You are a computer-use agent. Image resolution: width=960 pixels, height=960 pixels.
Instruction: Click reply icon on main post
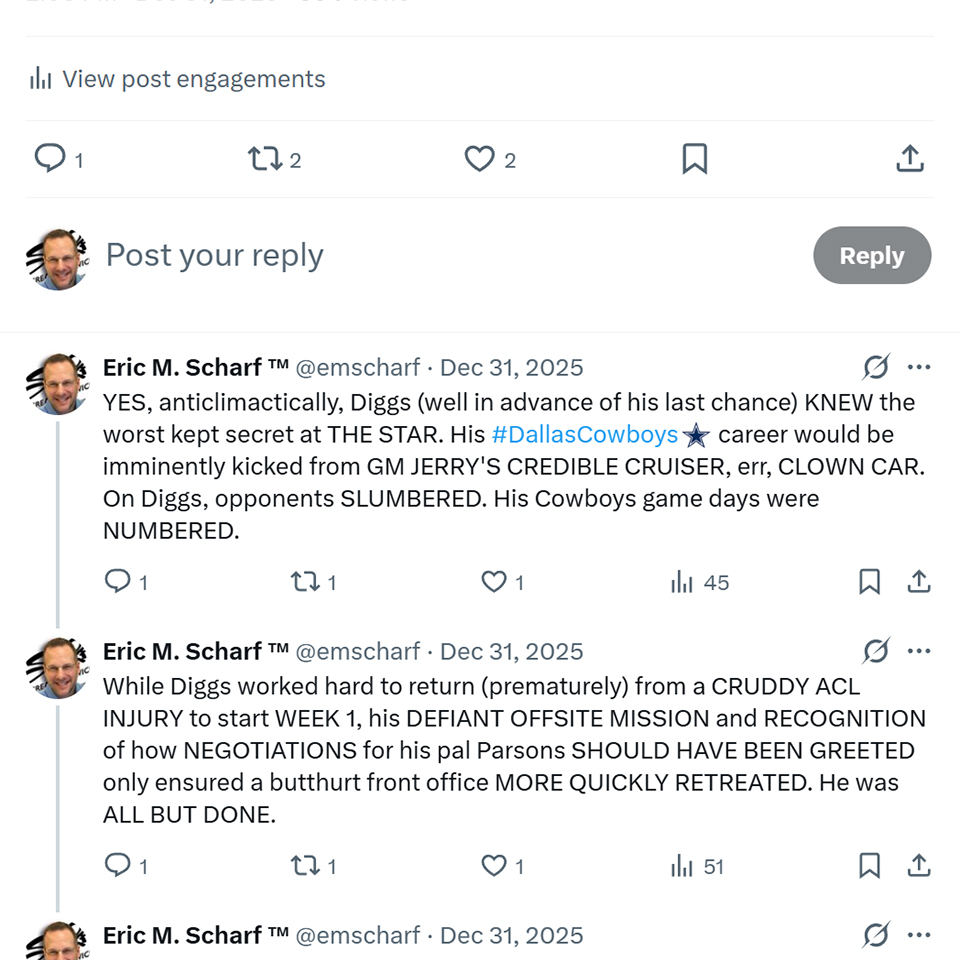click(50, 158)
